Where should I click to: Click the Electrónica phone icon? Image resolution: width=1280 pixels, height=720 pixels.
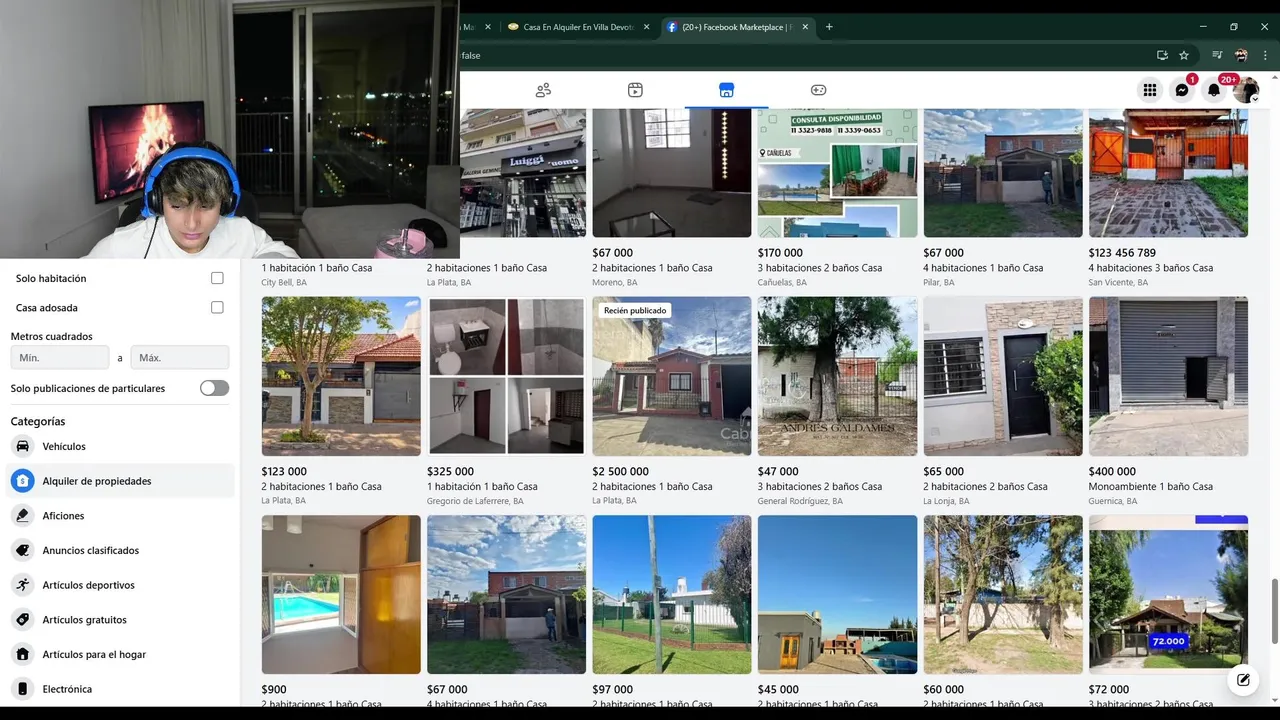(x=22, y=689)
